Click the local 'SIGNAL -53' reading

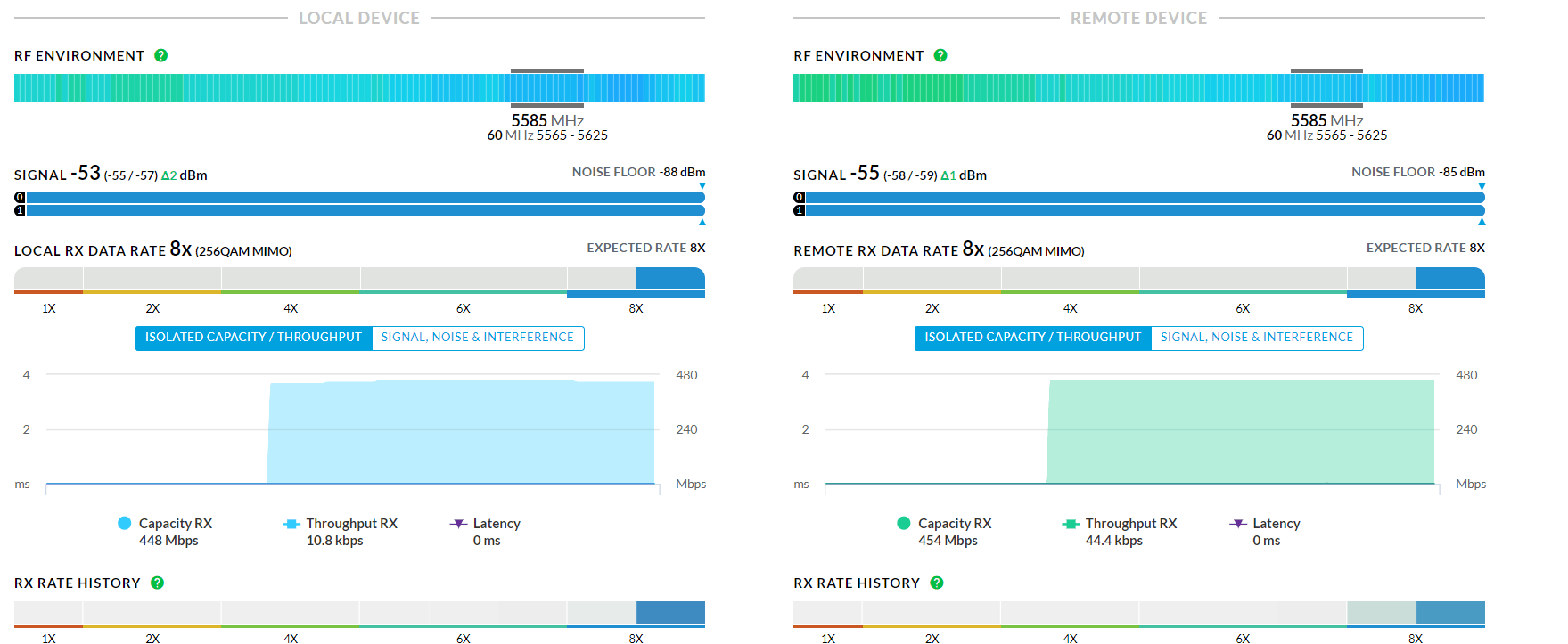57,173
